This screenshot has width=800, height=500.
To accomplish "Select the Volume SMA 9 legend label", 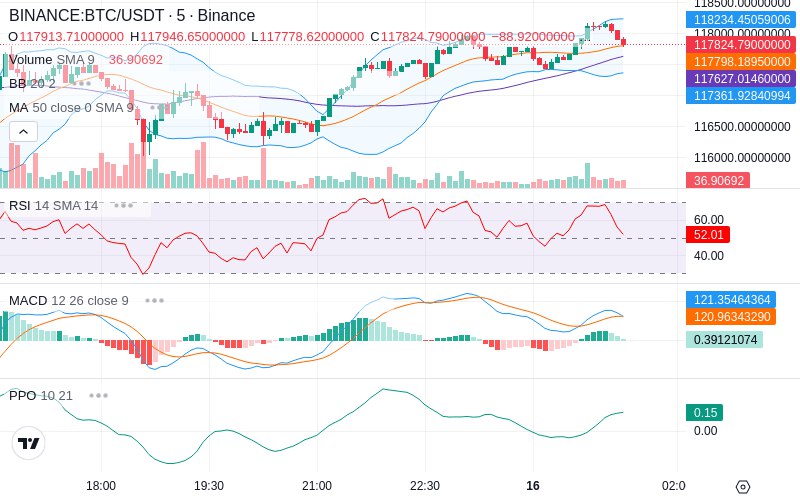I will pos(52,60).
